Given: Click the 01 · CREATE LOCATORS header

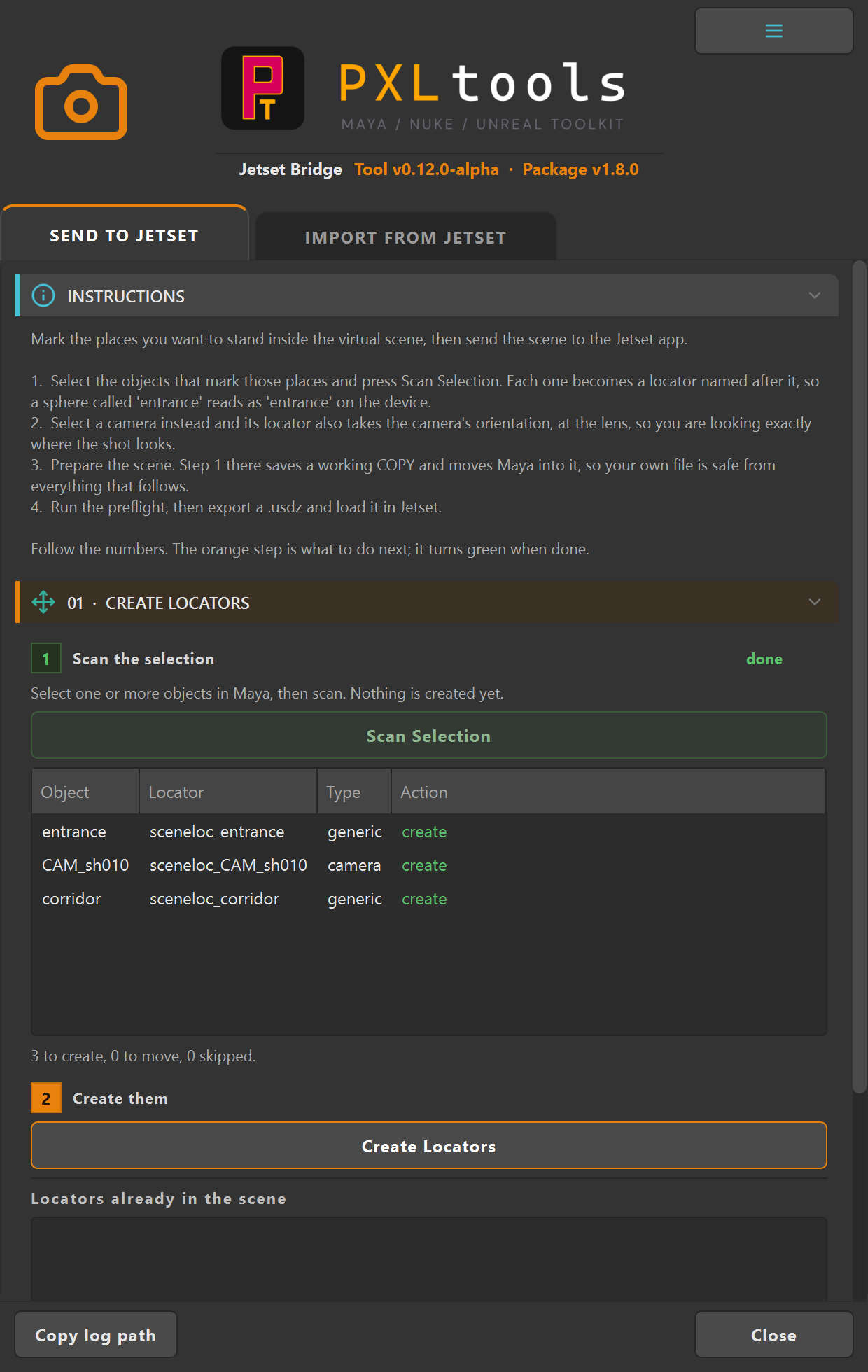Looking at the screenshot, I should (x=427, y=602).
